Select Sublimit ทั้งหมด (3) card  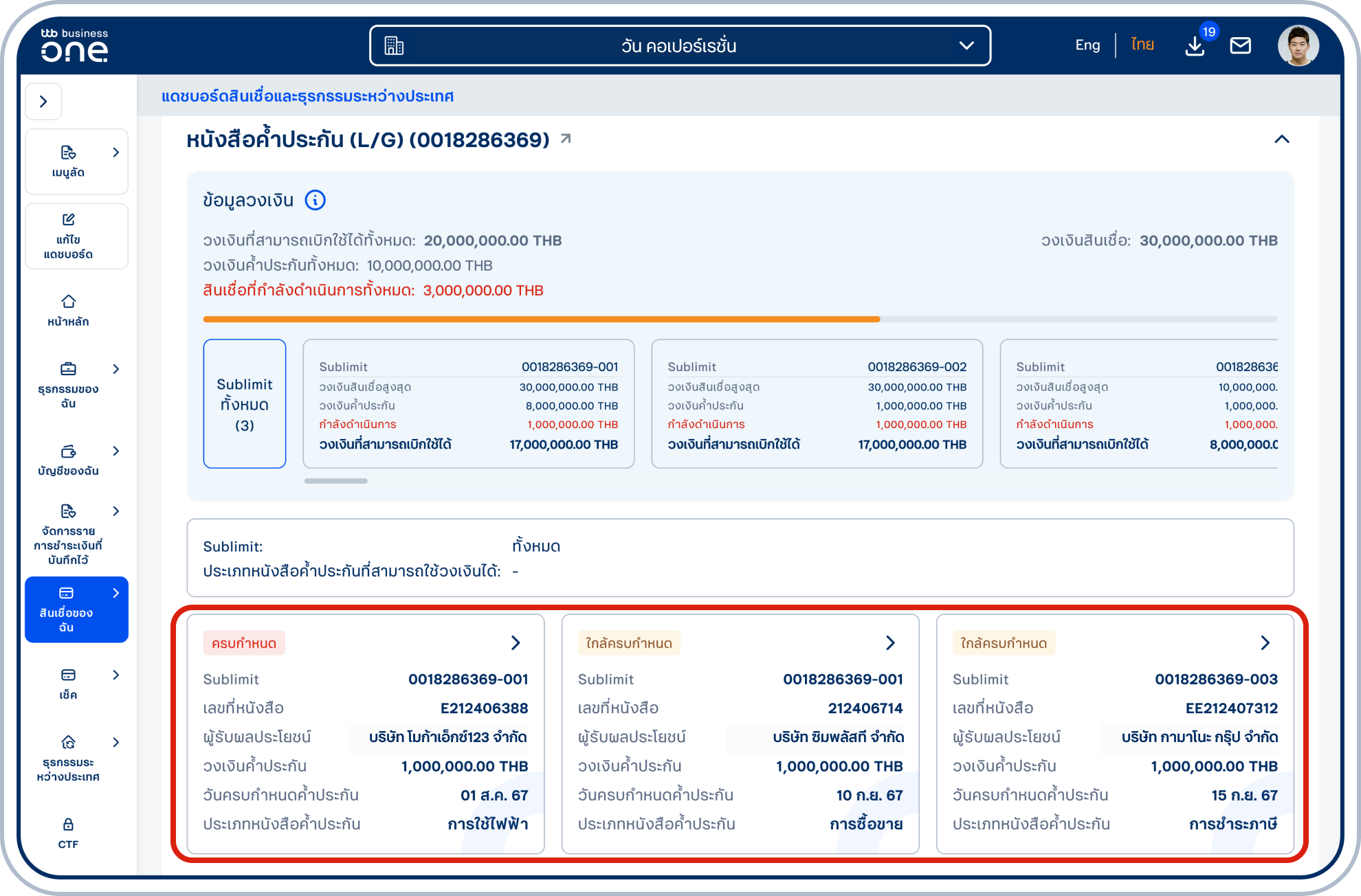(x=244, y=404)
